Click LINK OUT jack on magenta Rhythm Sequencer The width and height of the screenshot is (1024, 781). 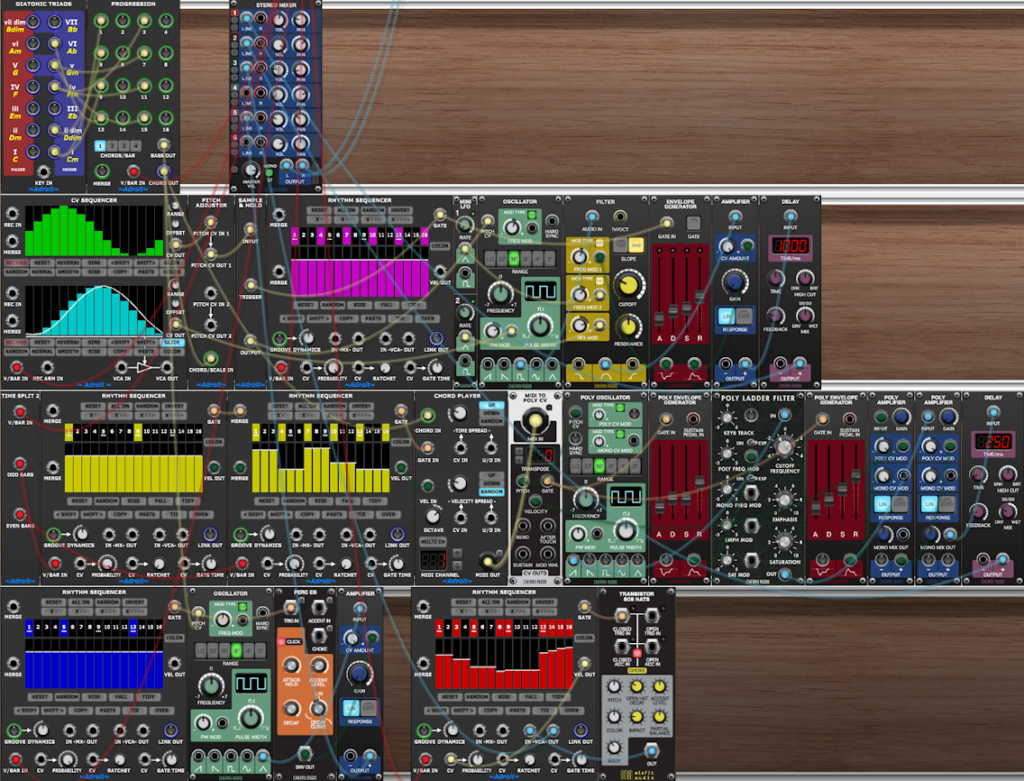click(436, 338)
